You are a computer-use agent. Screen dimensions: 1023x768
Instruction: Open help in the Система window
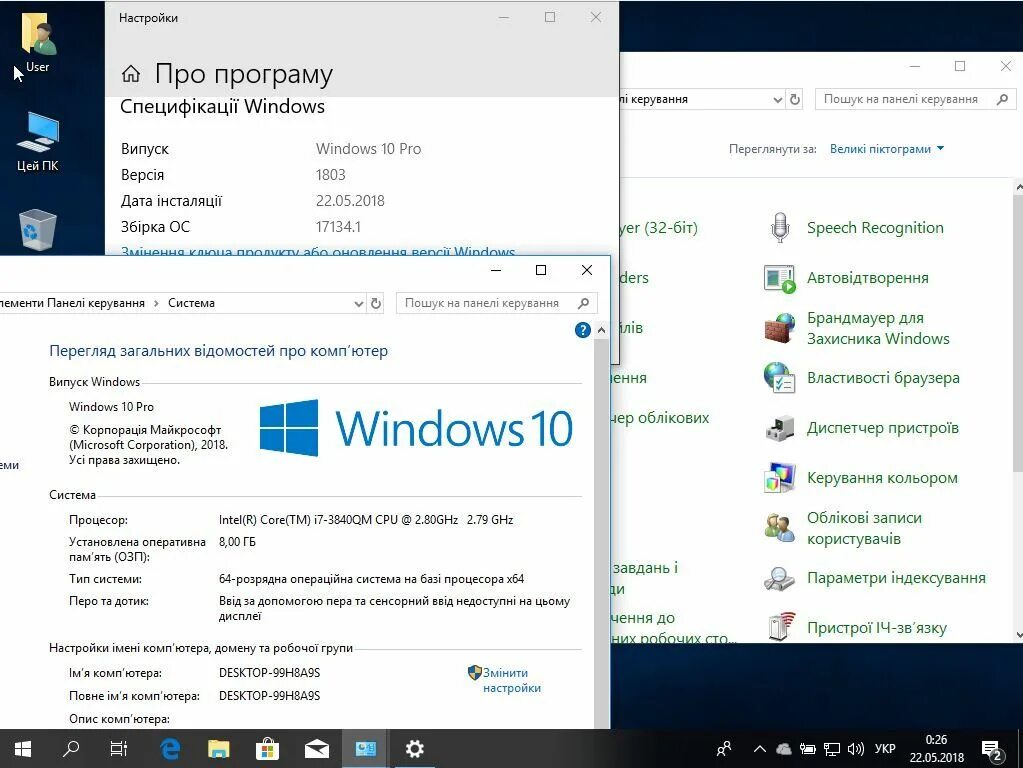point(583,330)
